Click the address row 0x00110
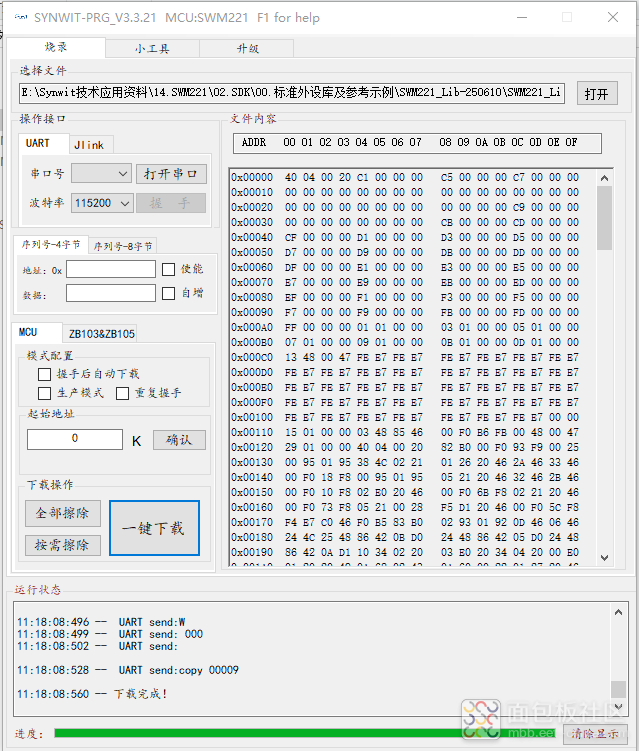Image resolution: width=639 pixels, height=751 pixels. (x=404, y=432)
